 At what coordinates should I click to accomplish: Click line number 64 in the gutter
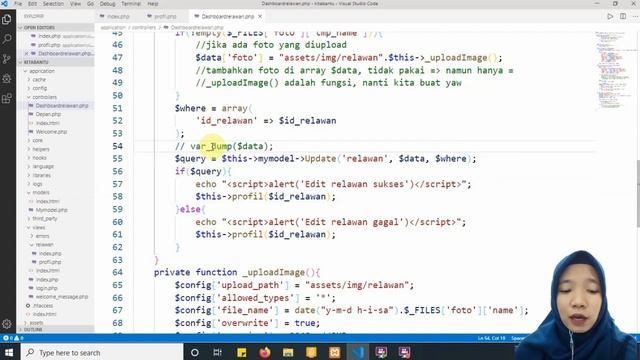[118, 272]
